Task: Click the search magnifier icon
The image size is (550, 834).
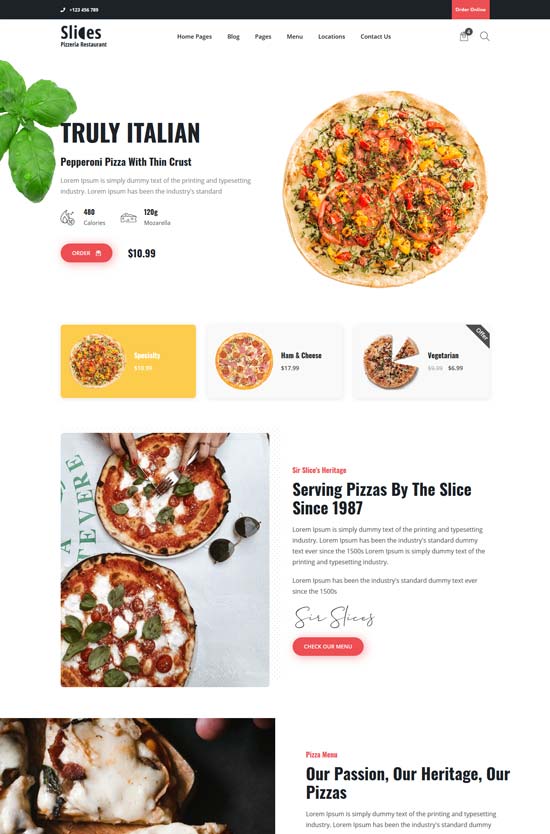Action: click(485, 36)
